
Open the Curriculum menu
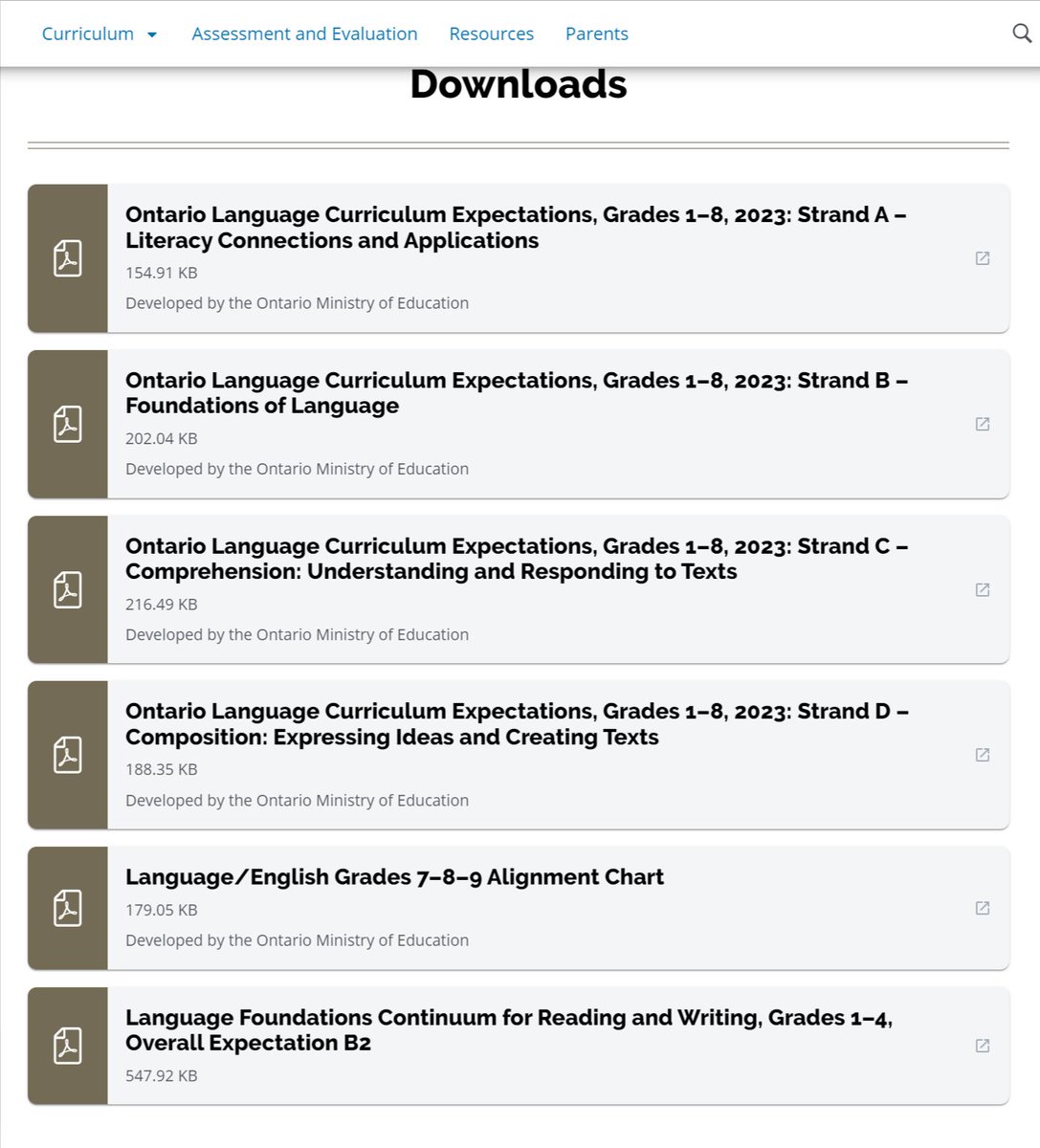88,33
